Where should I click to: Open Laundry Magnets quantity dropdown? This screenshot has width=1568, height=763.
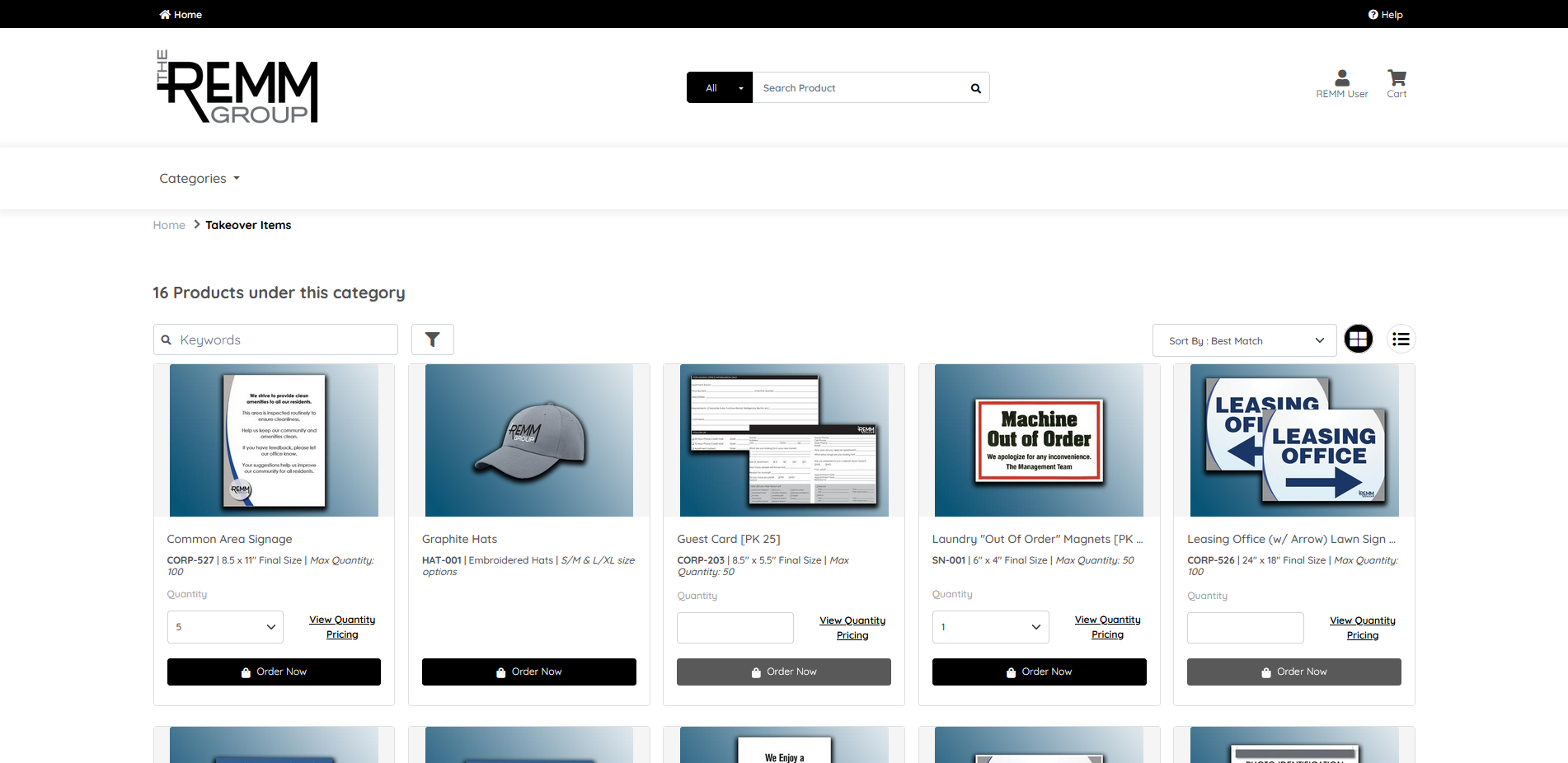point(990,627)
